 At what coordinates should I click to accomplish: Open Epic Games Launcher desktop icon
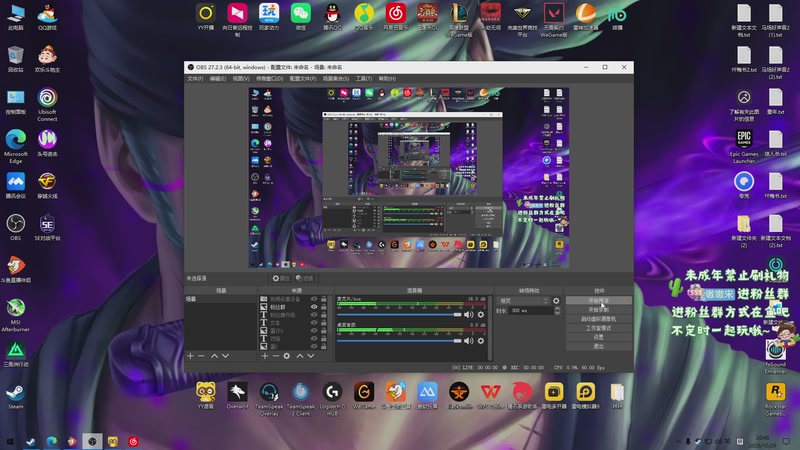(x=744, y=146)
